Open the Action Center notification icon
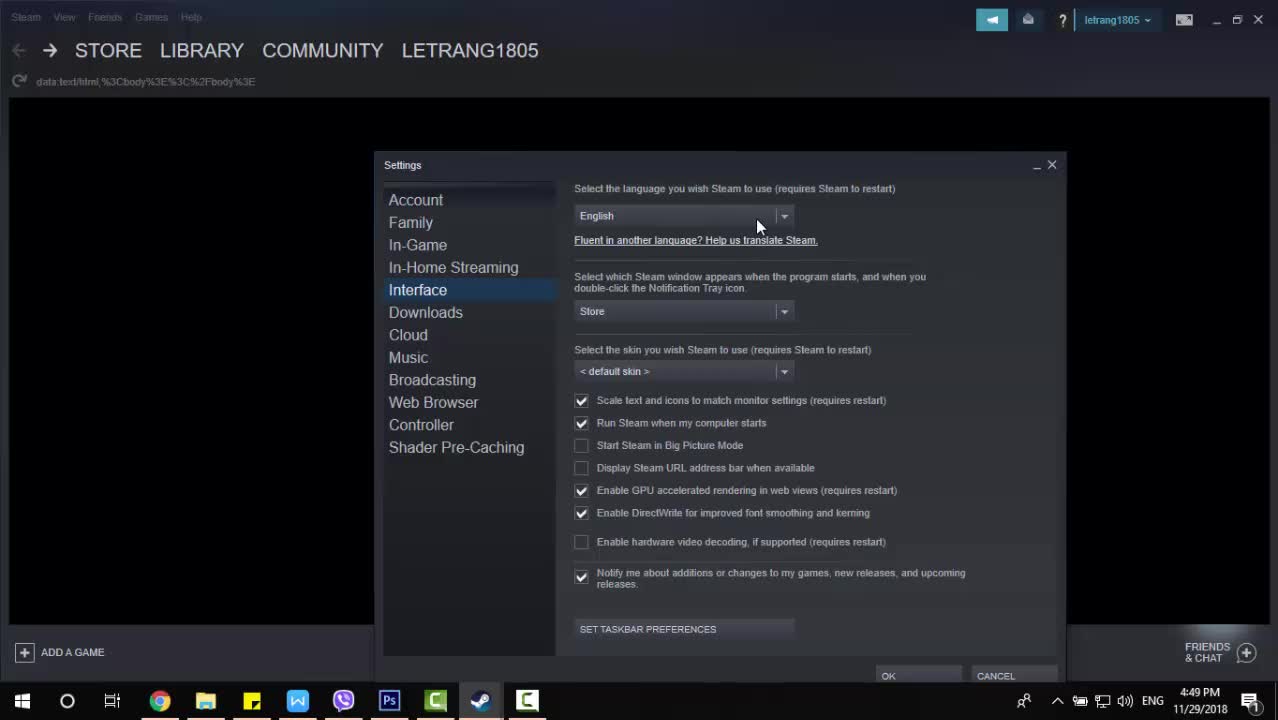 tap(1249, 701)
